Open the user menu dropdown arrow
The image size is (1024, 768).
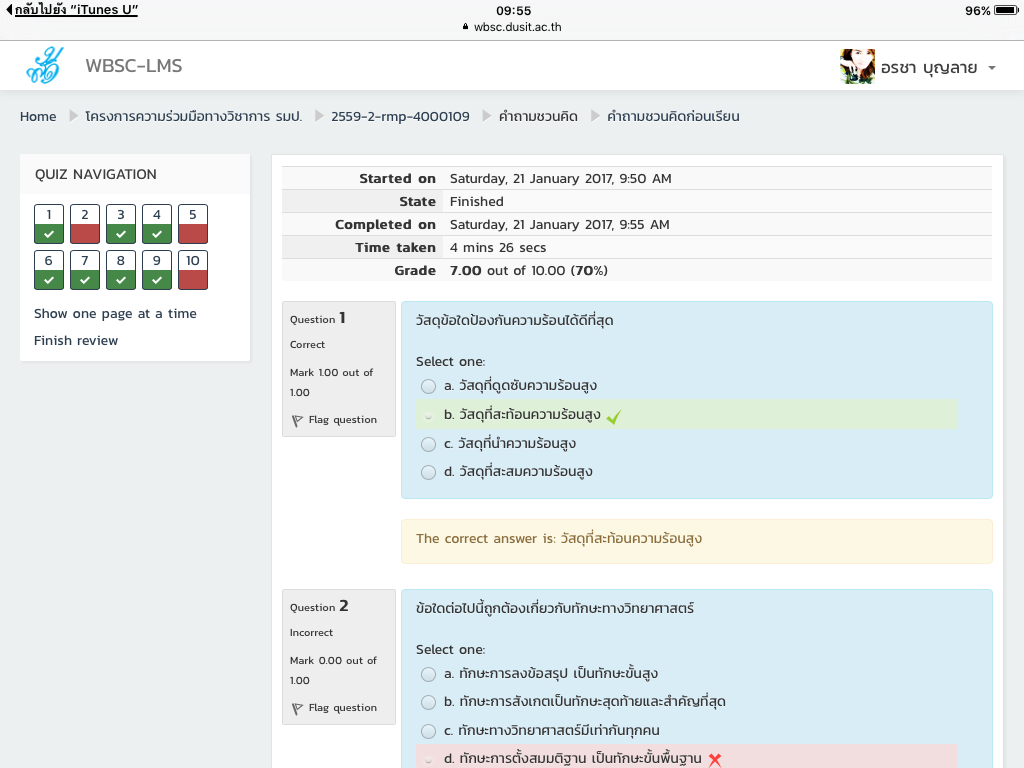[x=991, y=68]
